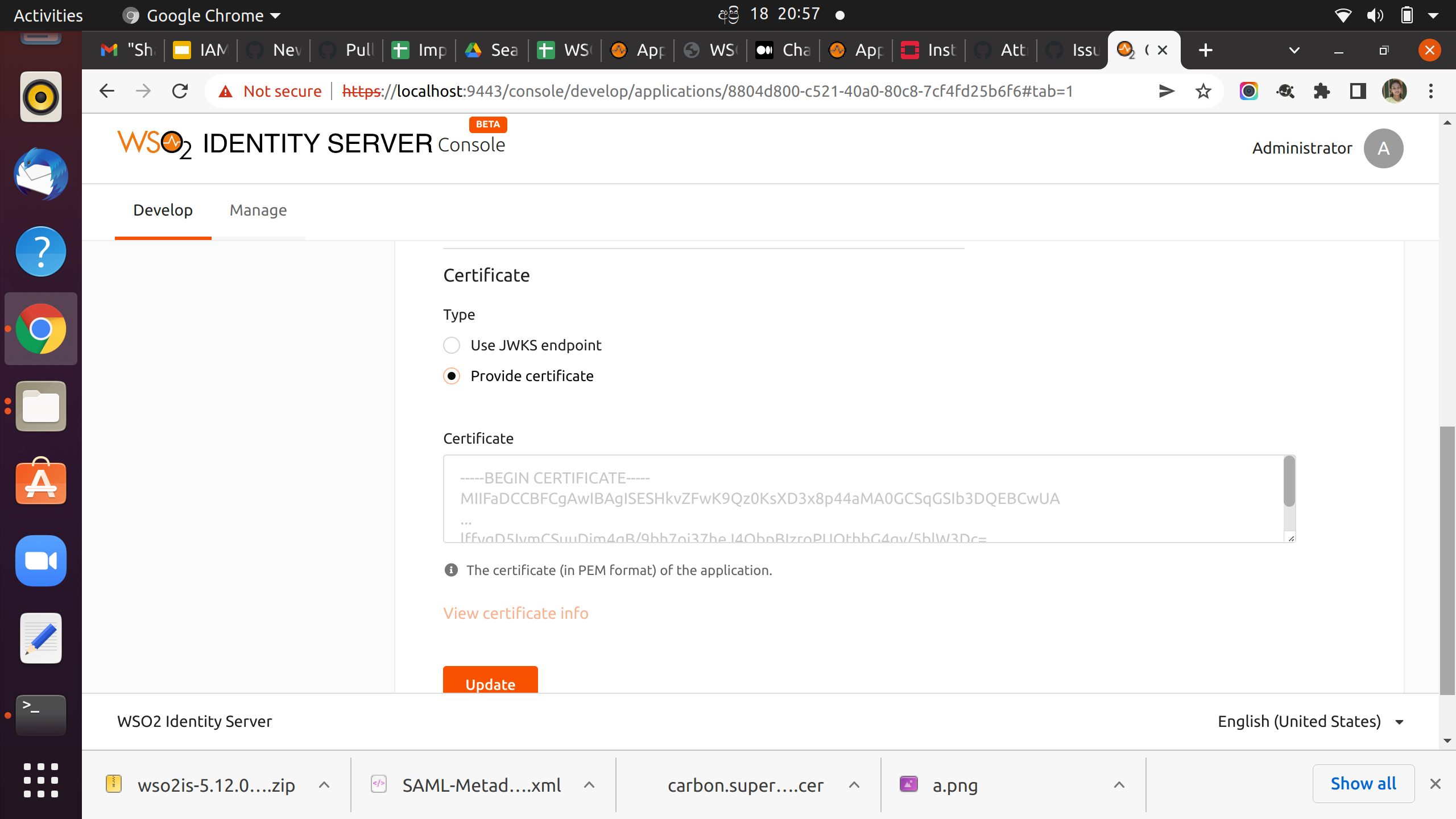Click the share page arrow icon
Screen dimensions: 1456x819
click(x=1167, y=91)
